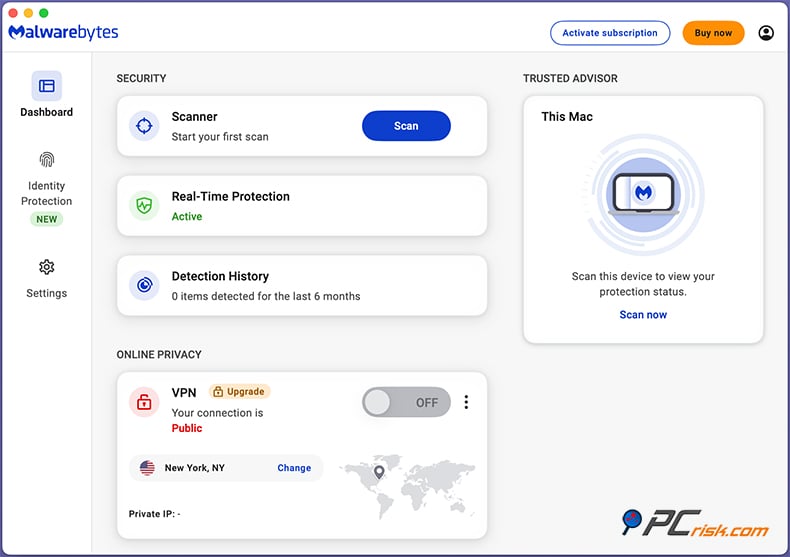
Task: Click the Scan now link
Action: tap(643, 315)
